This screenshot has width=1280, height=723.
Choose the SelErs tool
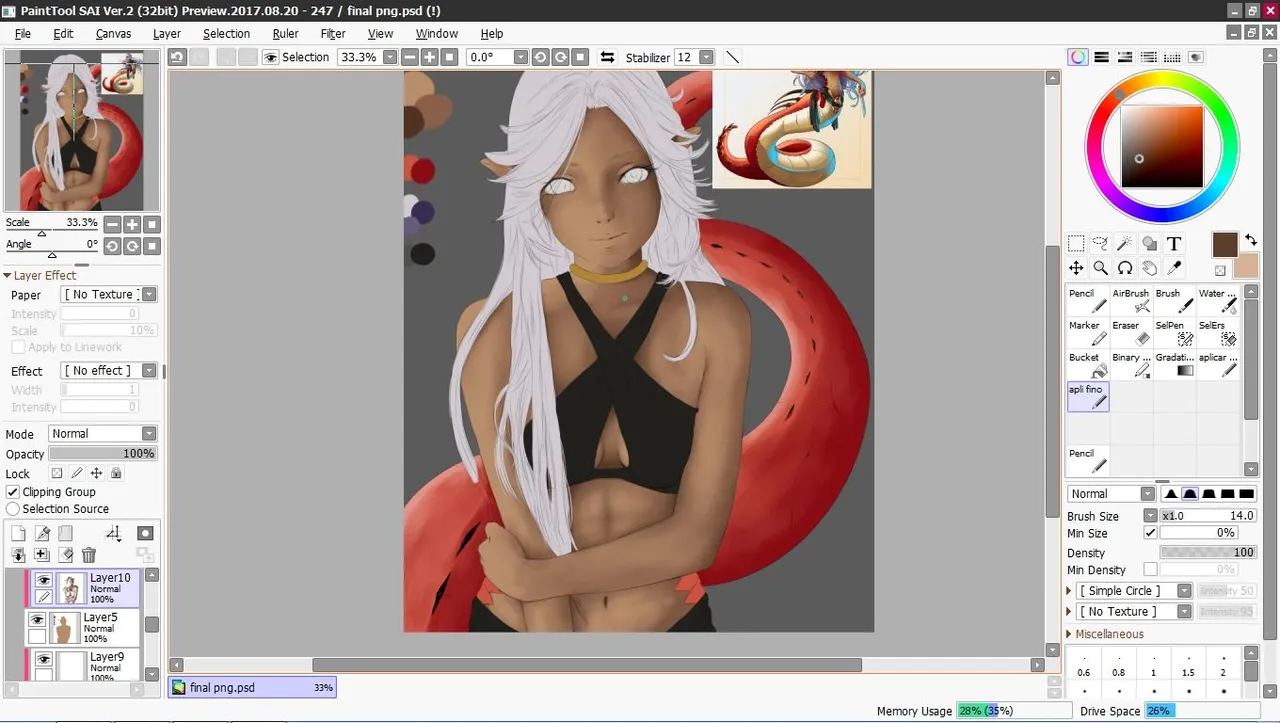1218,333
